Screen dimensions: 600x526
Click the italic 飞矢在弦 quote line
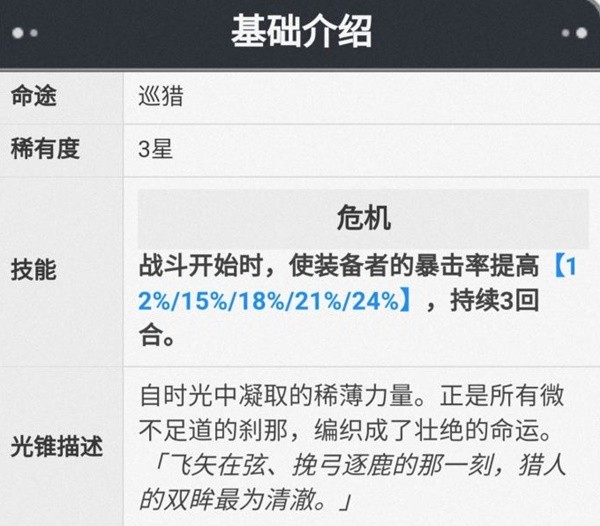pos(359,465)
